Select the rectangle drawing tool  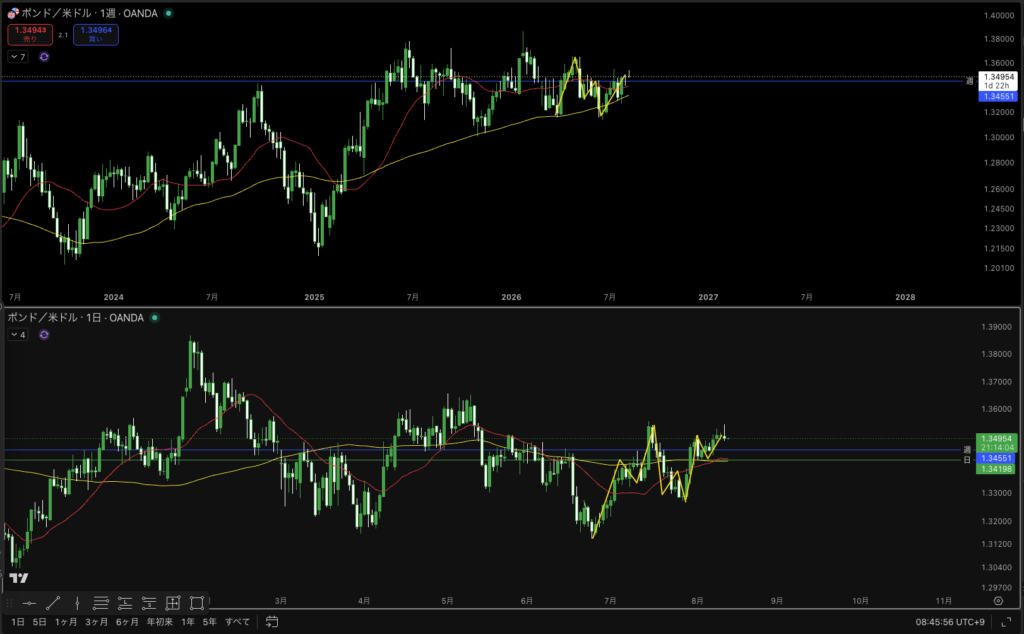(197, 603)
